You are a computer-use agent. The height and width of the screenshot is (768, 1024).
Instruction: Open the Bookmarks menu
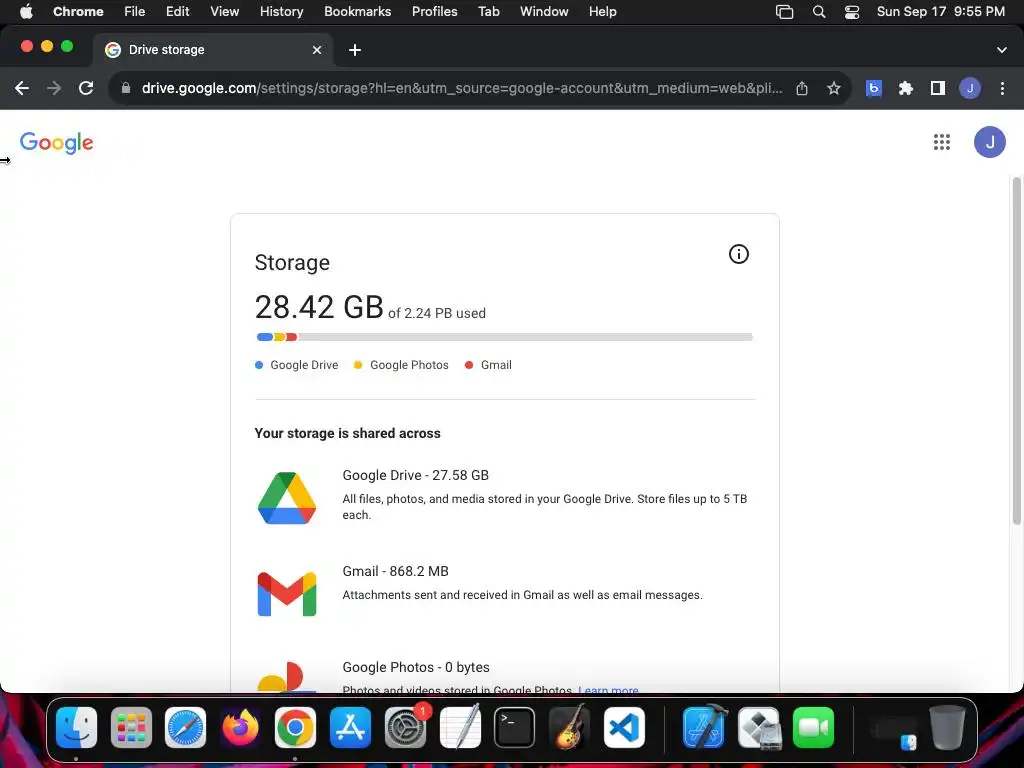pyautogui.click(x=357, y=12)
